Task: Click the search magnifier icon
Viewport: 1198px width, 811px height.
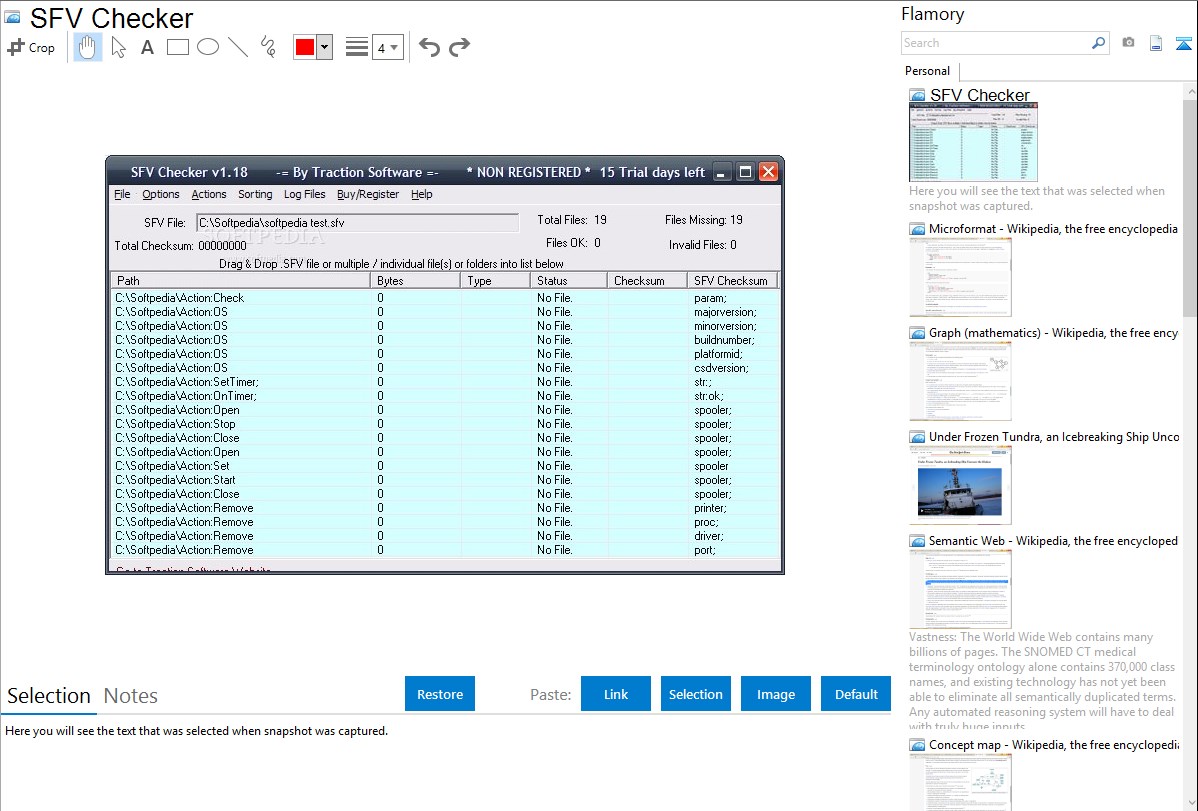Action: pos(1099,43)
